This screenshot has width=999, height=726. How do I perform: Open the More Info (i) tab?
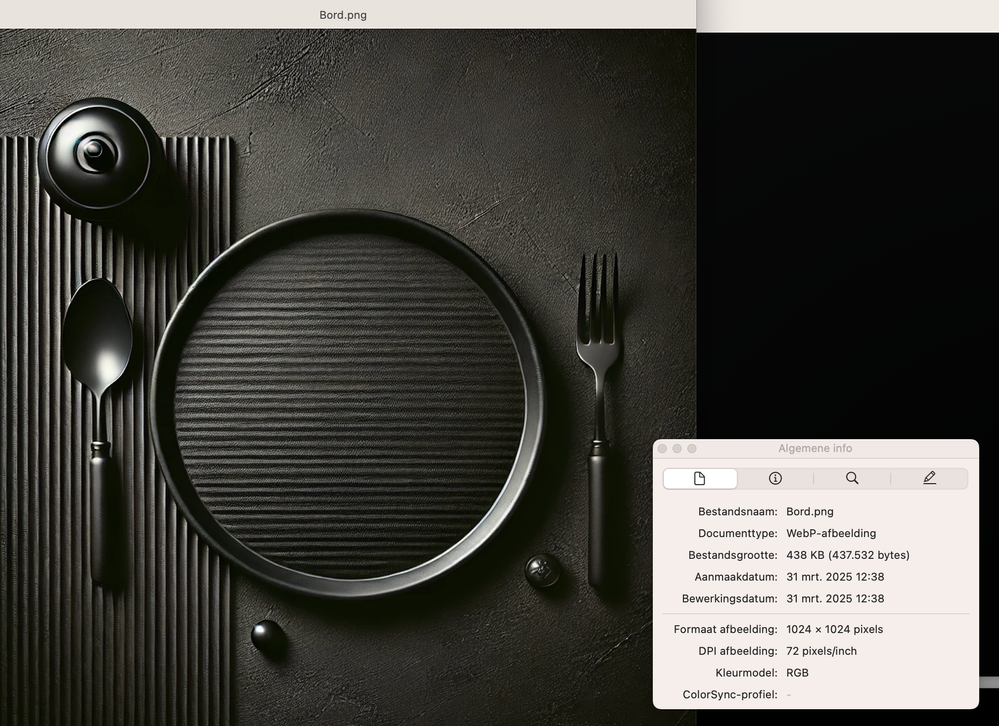[775, 478]
